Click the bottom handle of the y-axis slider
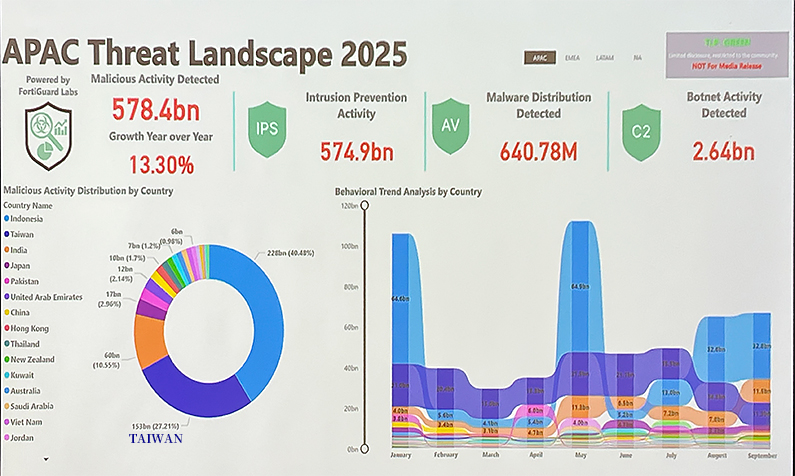Screen dimensions: 795x476 pos(366,450)
